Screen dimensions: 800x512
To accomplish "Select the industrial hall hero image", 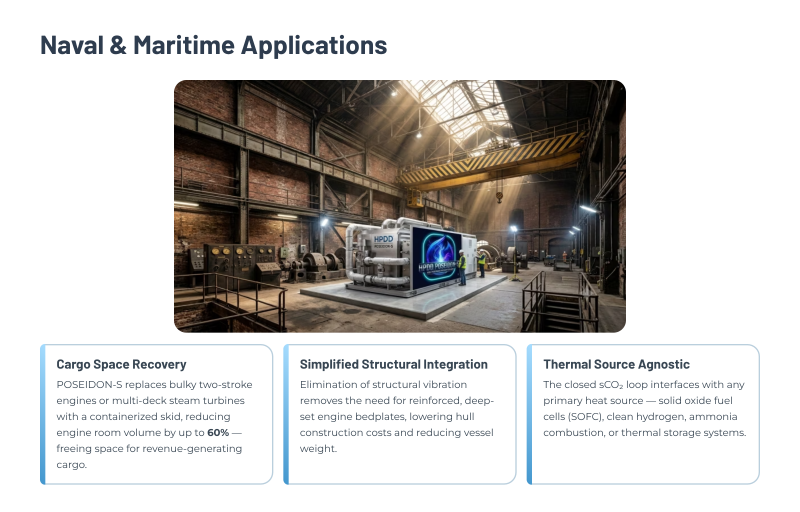I will 400,206.
